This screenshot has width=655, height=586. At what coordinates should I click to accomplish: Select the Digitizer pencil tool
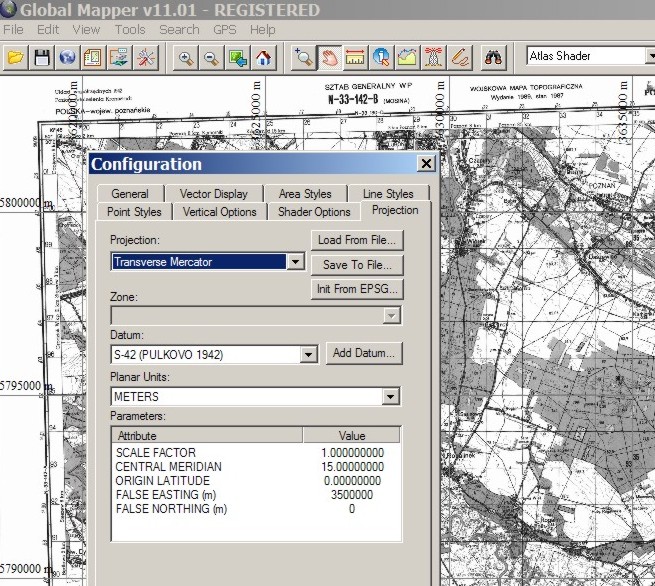point(460,58)
